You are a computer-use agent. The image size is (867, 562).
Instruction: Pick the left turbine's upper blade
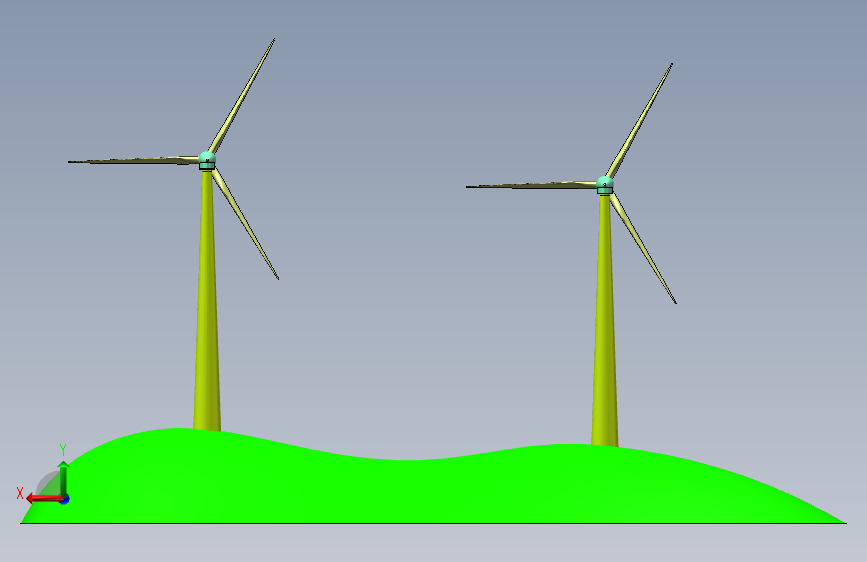tap(242, 96)
